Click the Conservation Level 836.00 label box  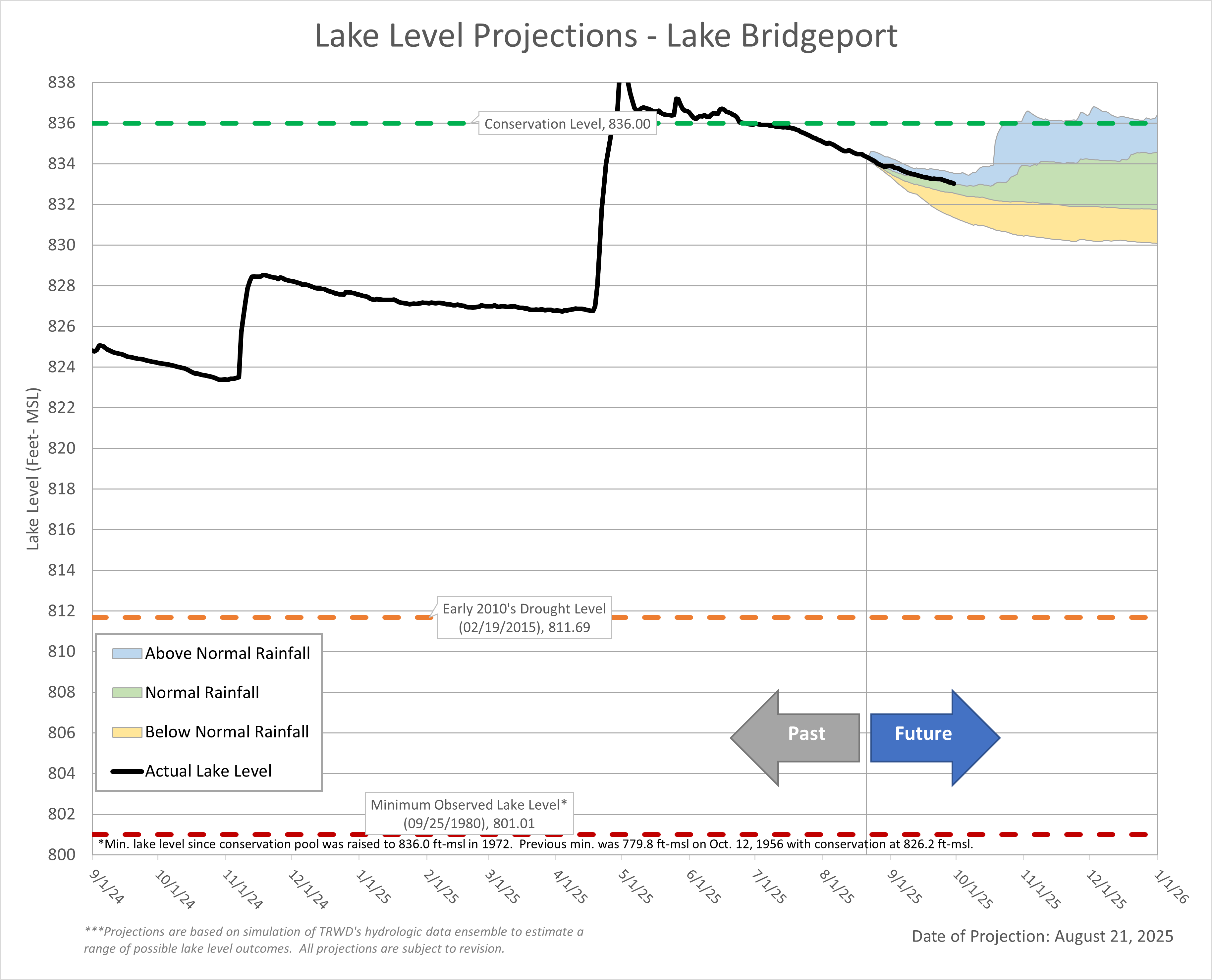pyautogui.click(x=567, y=124)
